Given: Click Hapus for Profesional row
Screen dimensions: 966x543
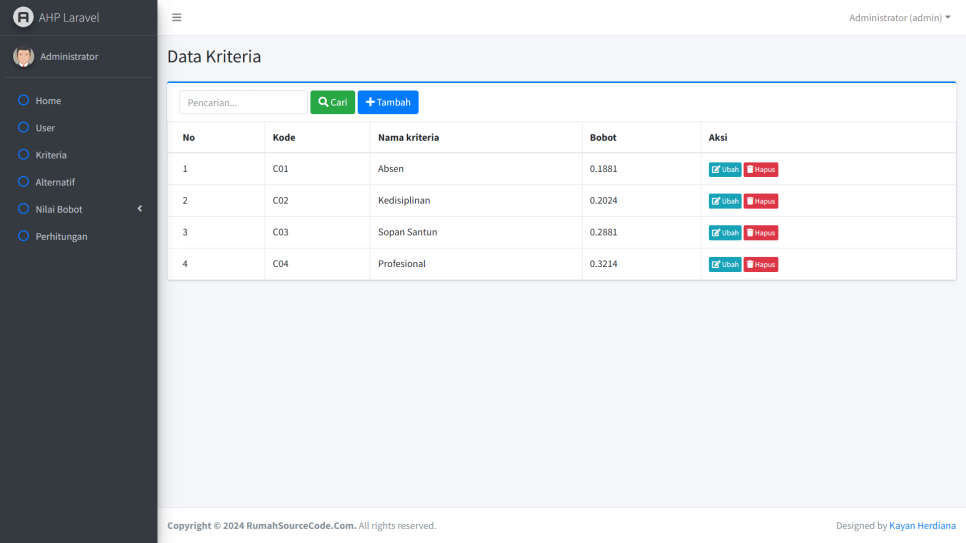Looking at the screenshot, I should 761,264.
